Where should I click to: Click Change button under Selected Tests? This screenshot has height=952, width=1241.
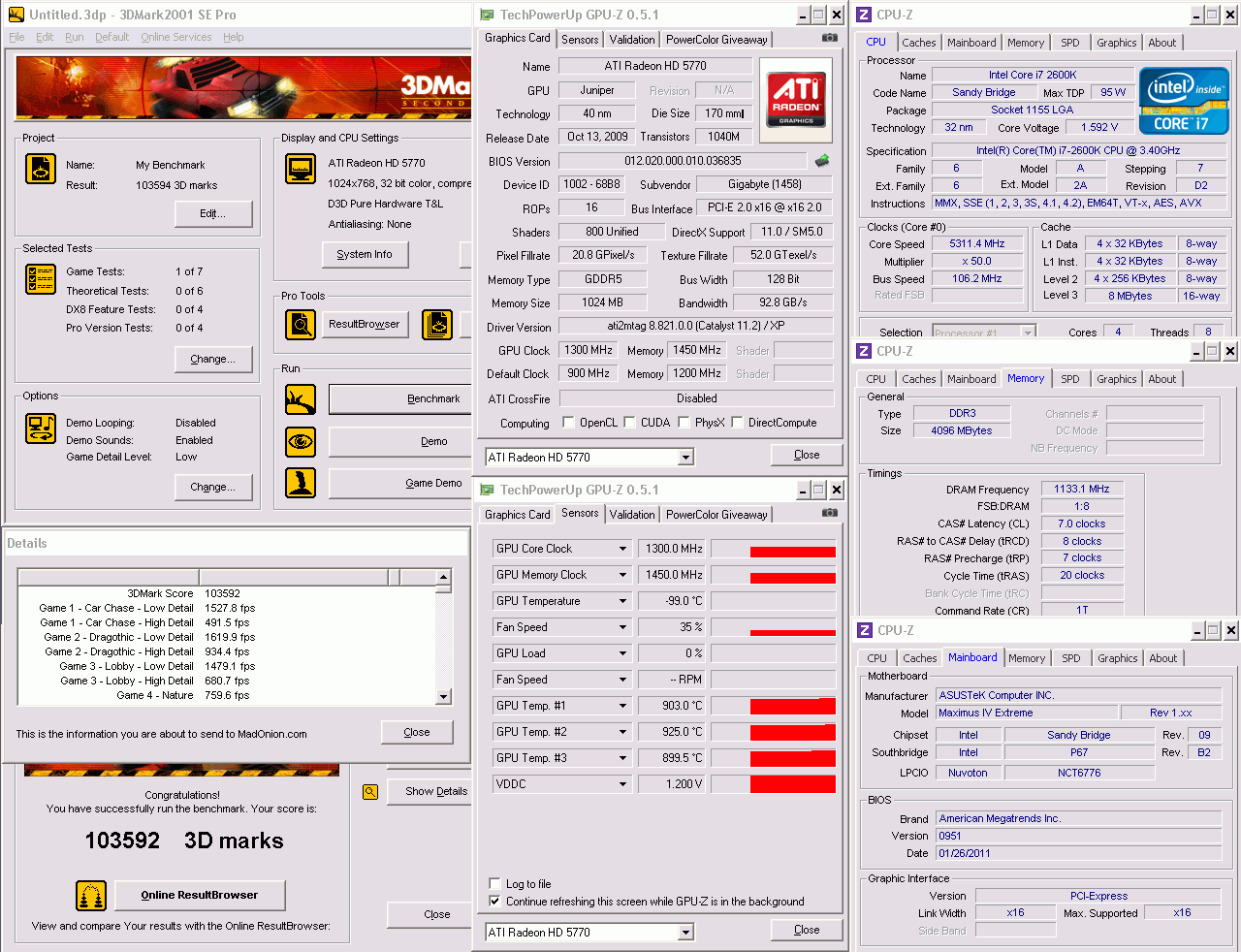click(213, 359)
